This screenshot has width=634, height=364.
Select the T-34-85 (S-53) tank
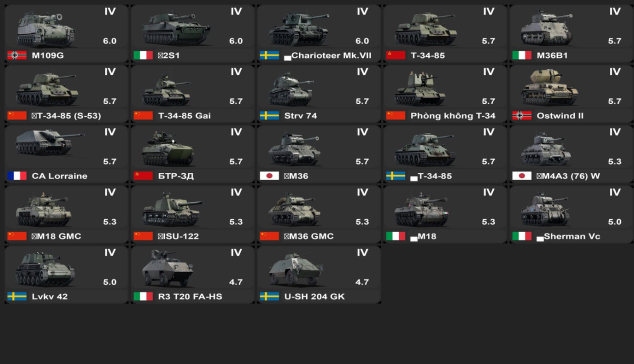point(67,94)
